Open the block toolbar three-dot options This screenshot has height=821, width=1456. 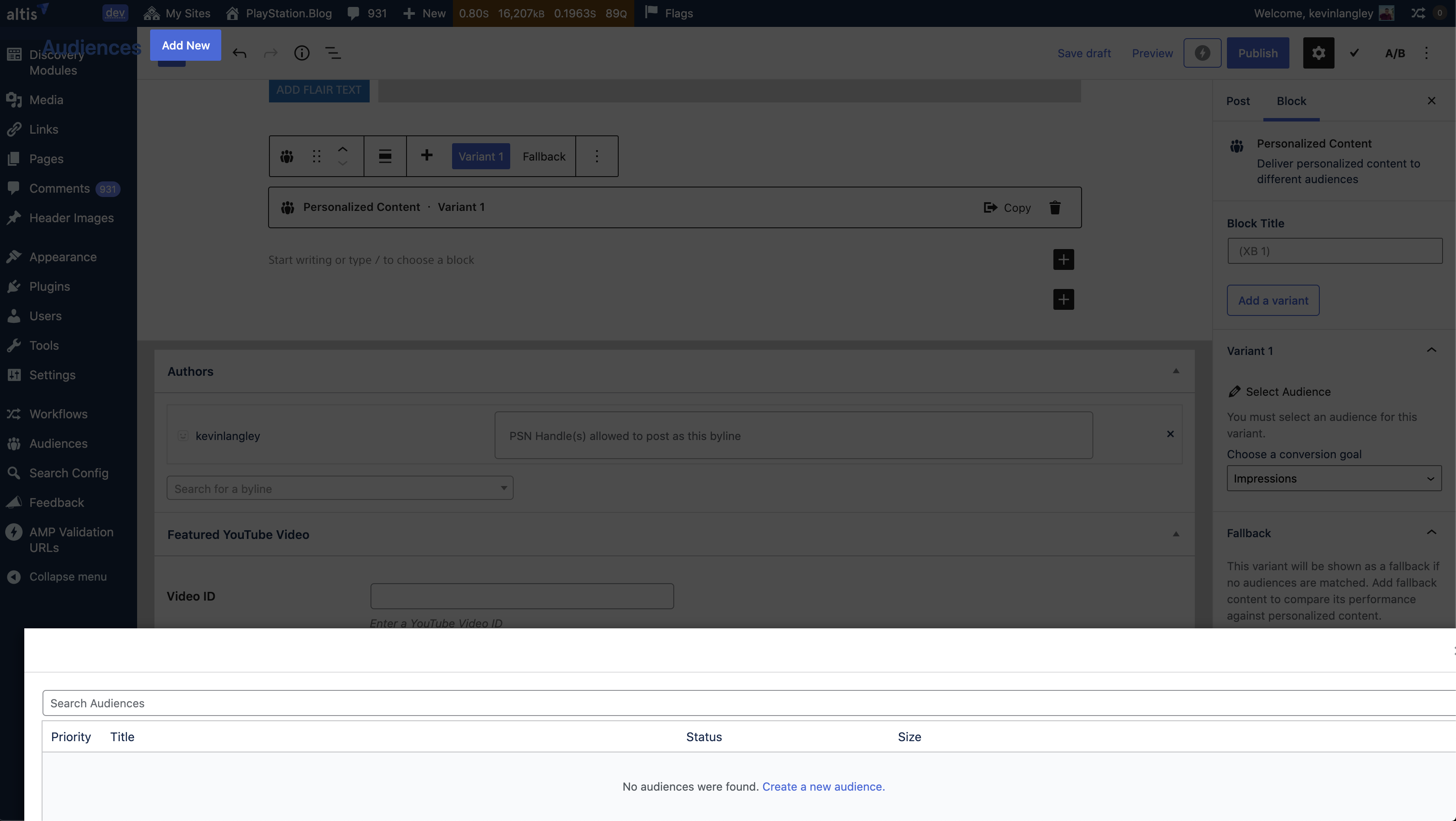[597, 157]
